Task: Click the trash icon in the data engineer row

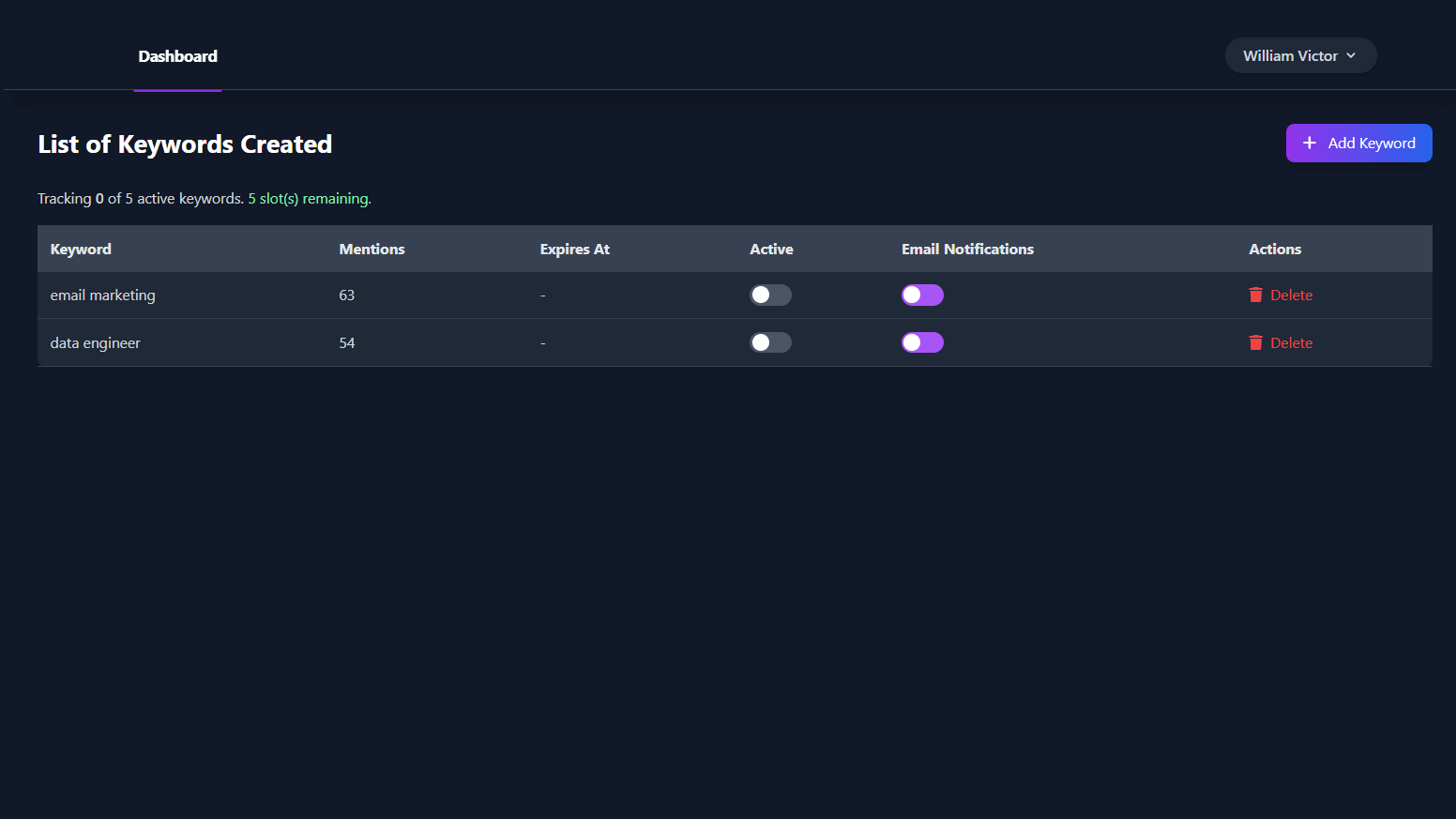Action: (1255, 342)
